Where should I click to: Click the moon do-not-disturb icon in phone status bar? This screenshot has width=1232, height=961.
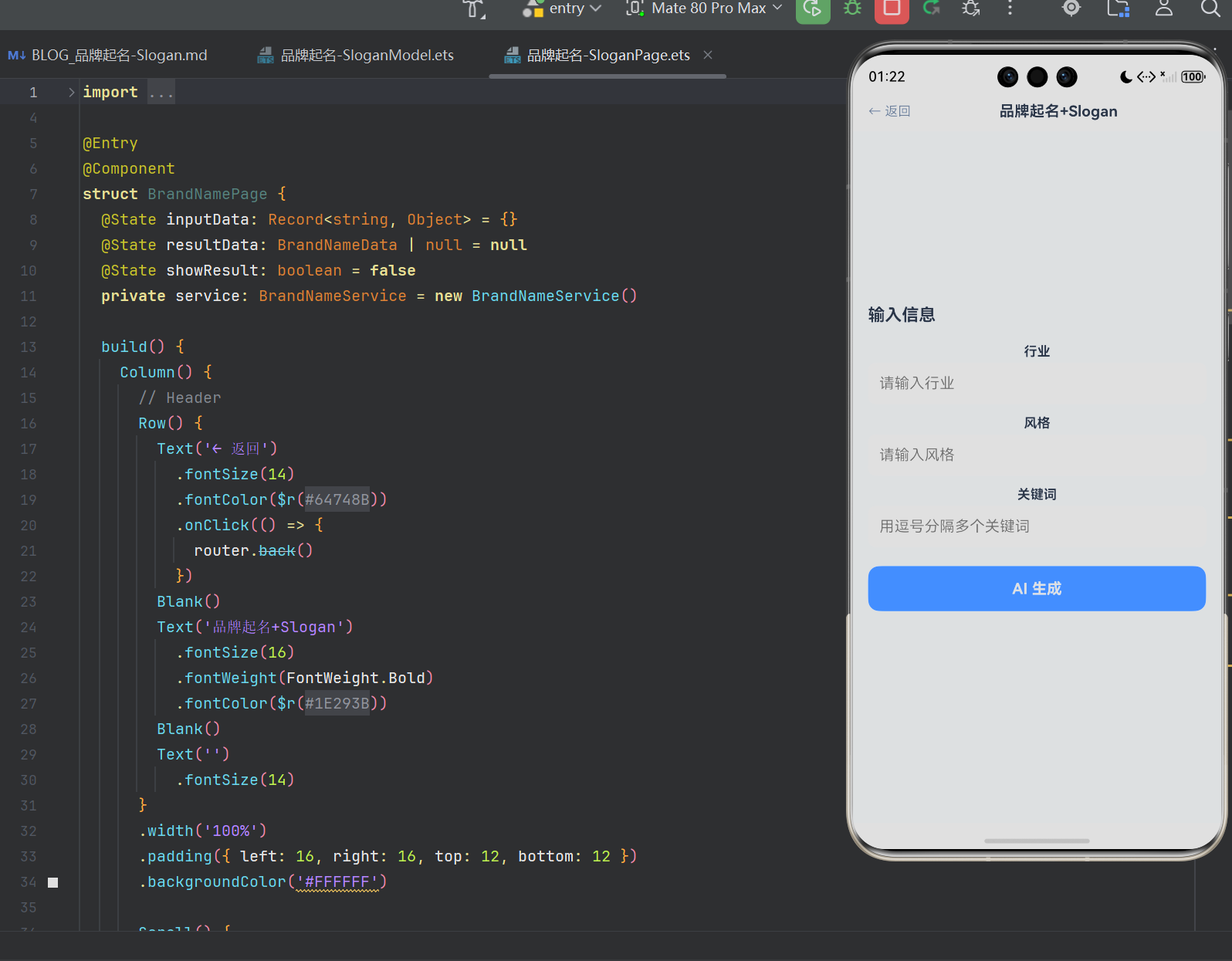click(x=1126, y=76)
